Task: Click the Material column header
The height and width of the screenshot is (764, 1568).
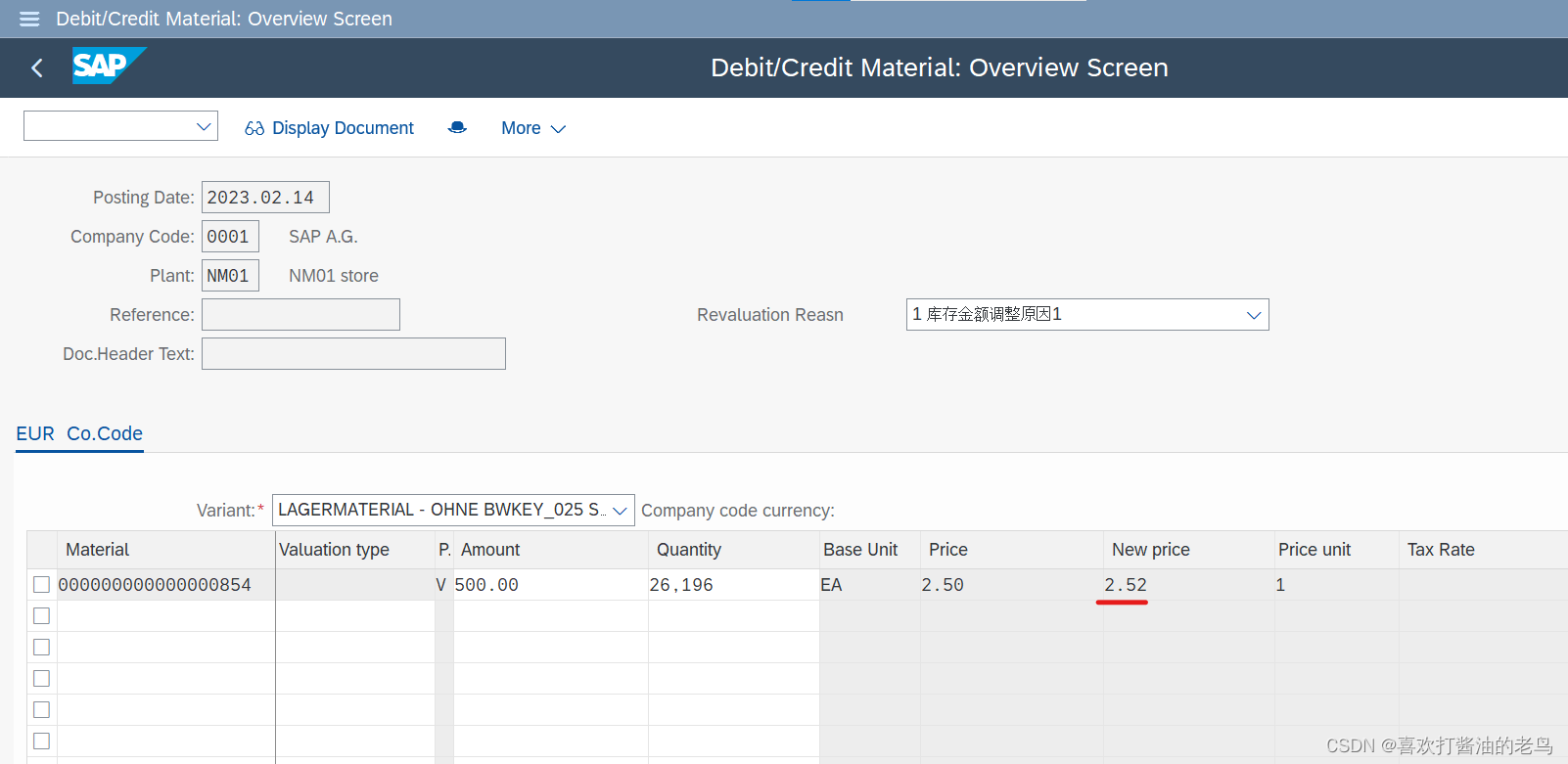Action: click(x=165, y=550)
